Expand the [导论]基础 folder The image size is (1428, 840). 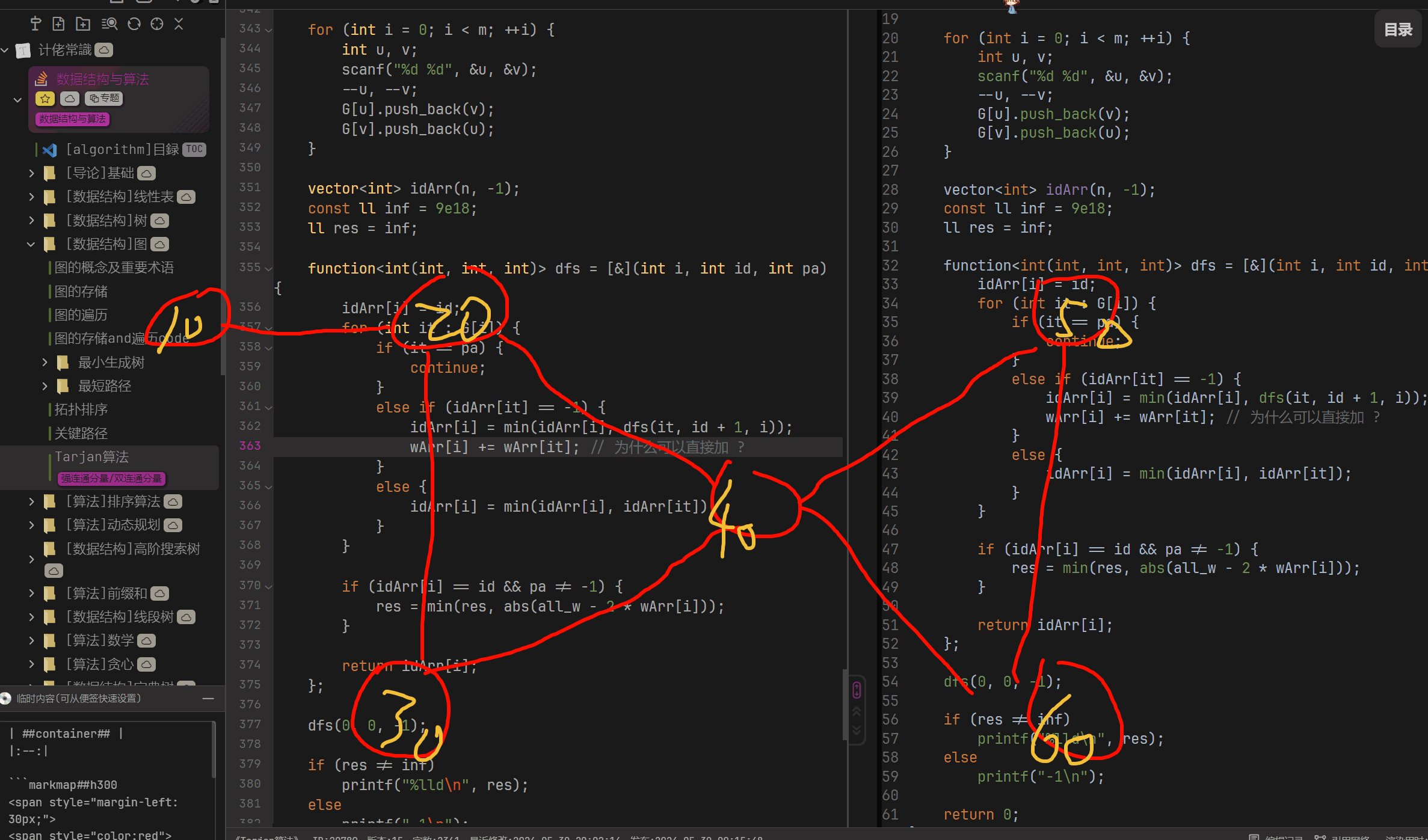pos(32,173)
